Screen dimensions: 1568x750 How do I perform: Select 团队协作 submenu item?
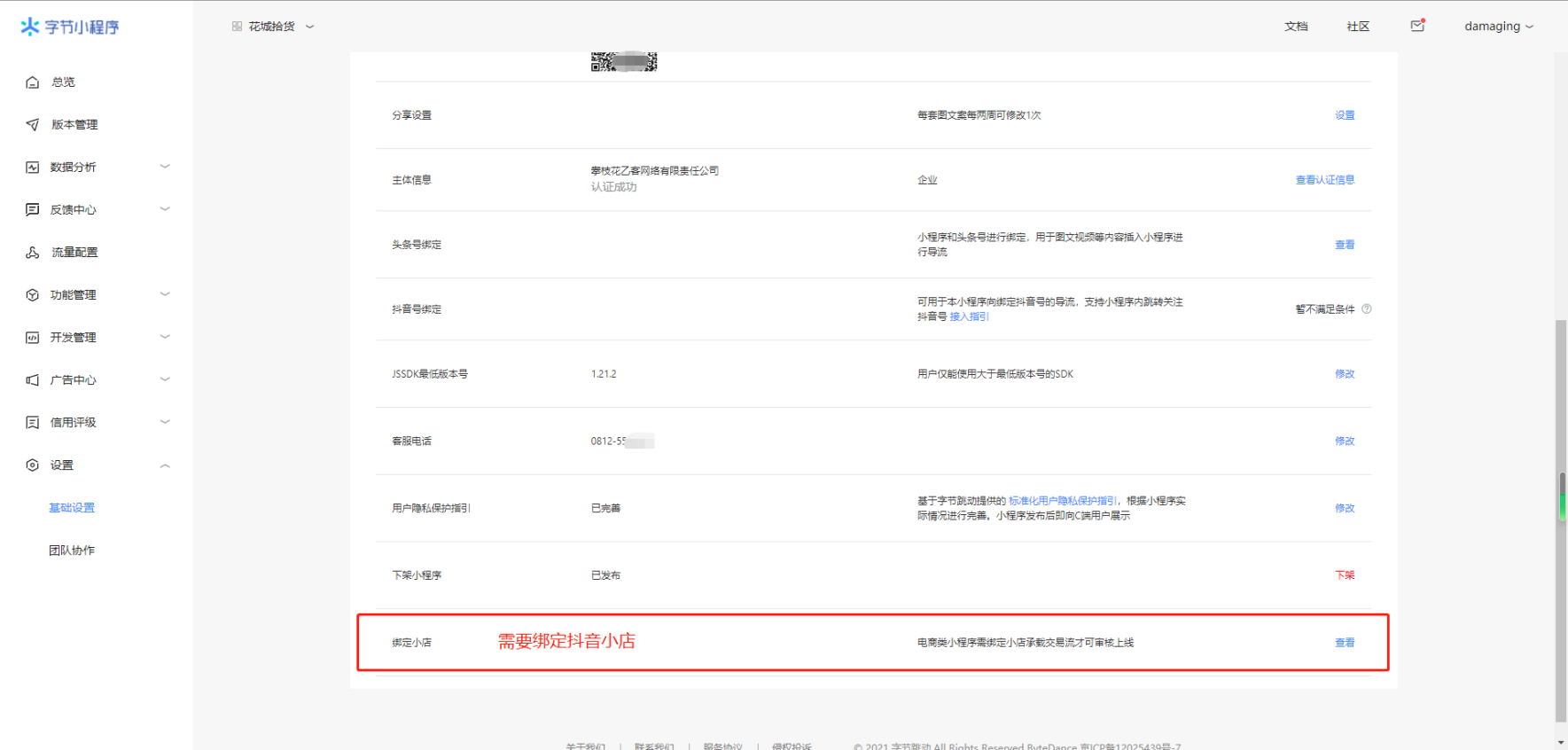pos(72,551)
